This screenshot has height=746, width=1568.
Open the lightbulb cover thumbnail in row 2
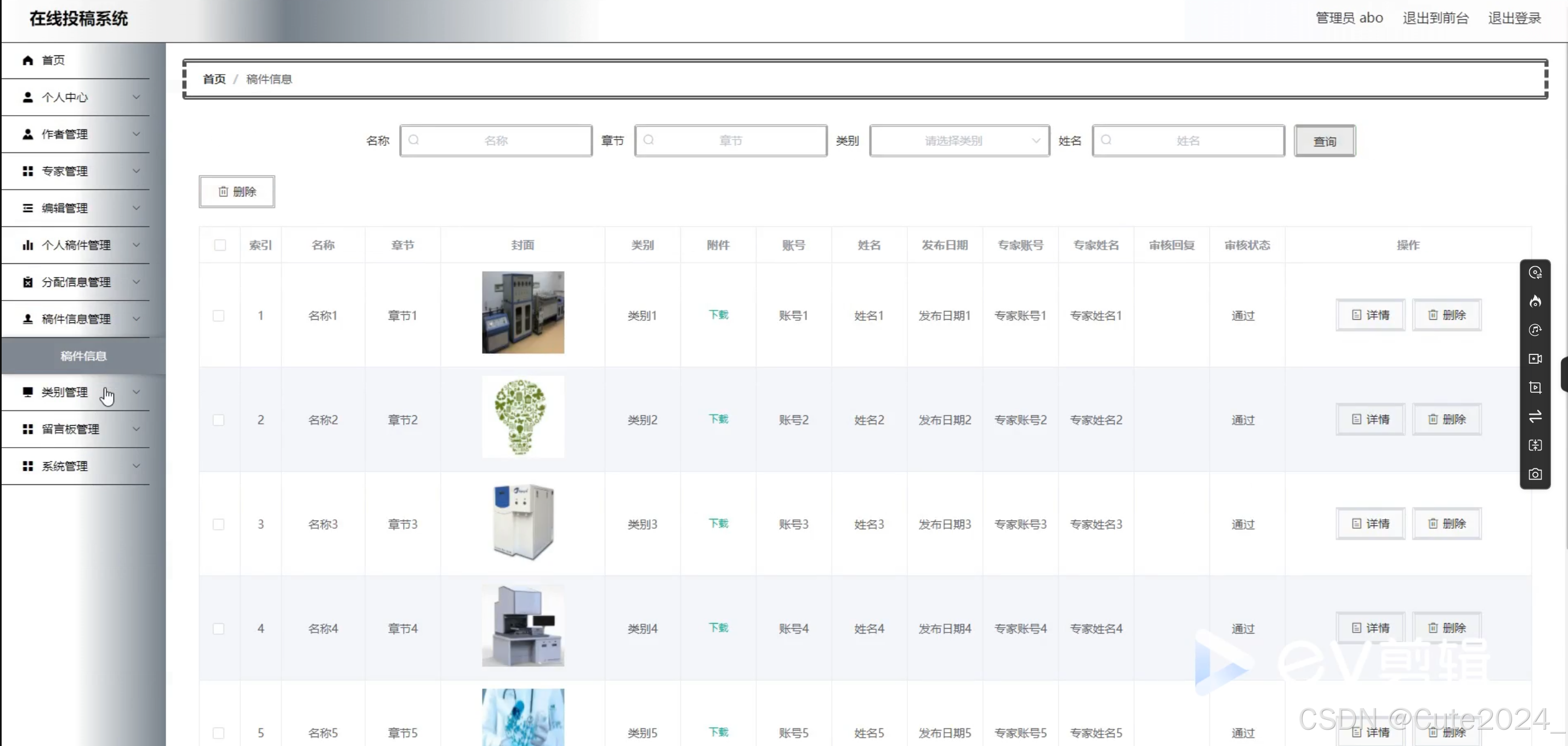point(522,416)
